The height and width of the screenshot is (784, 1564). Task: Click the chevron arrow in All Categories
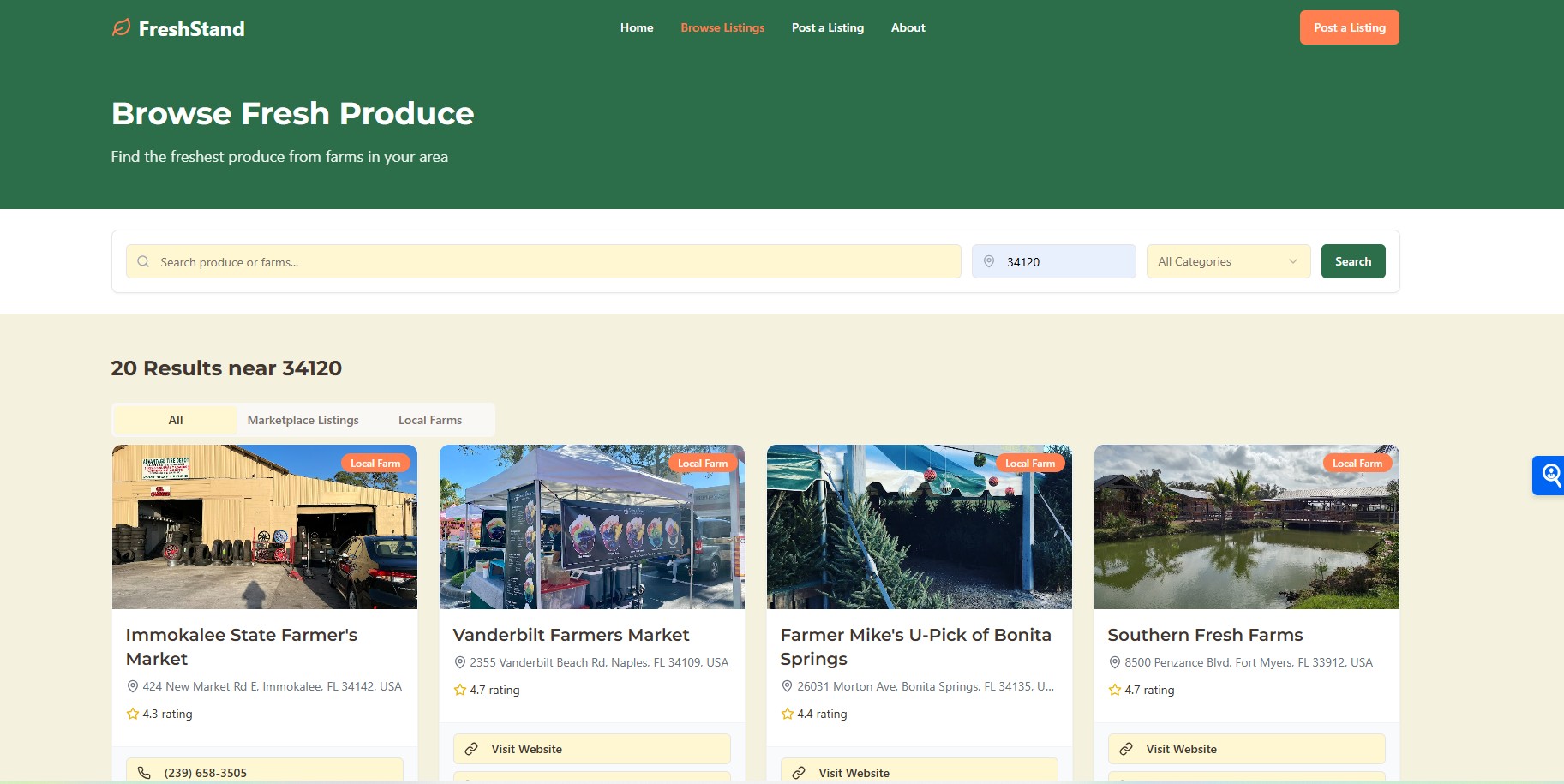(x=1293, y=261)
